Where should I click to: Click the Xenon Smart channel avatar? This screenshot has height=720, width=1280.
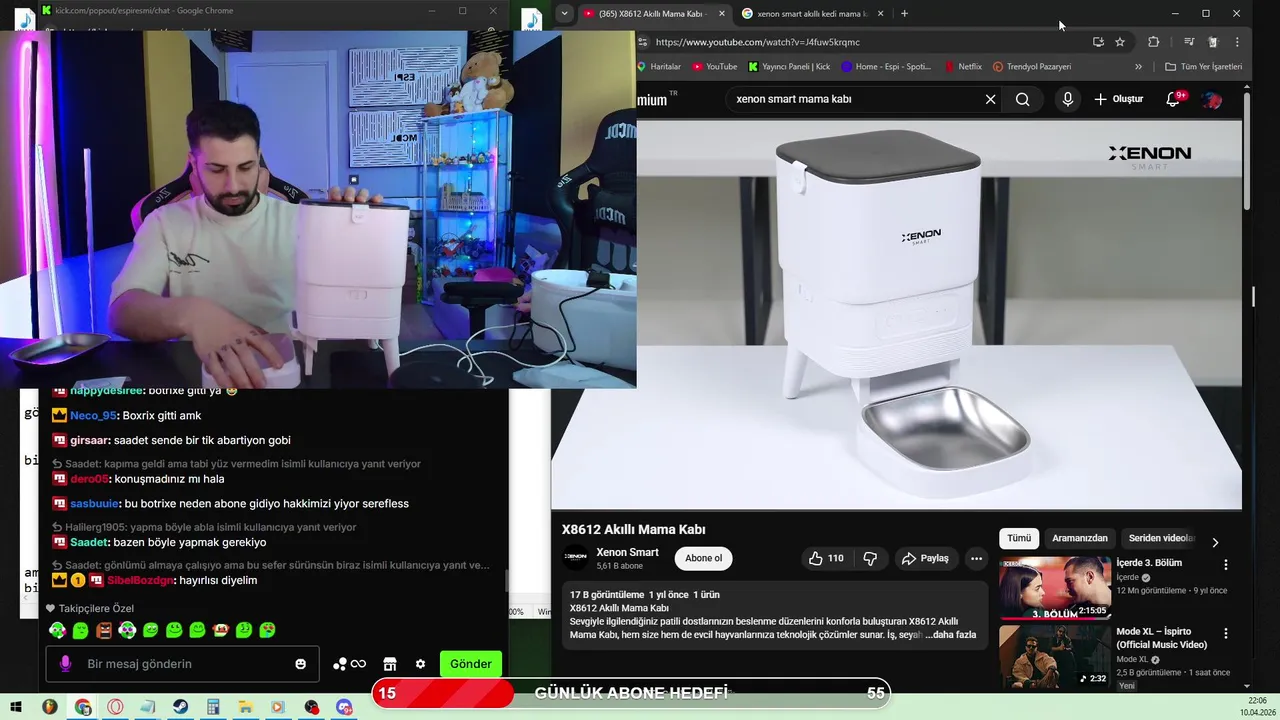pyautogui.click(x=576, y=558)
